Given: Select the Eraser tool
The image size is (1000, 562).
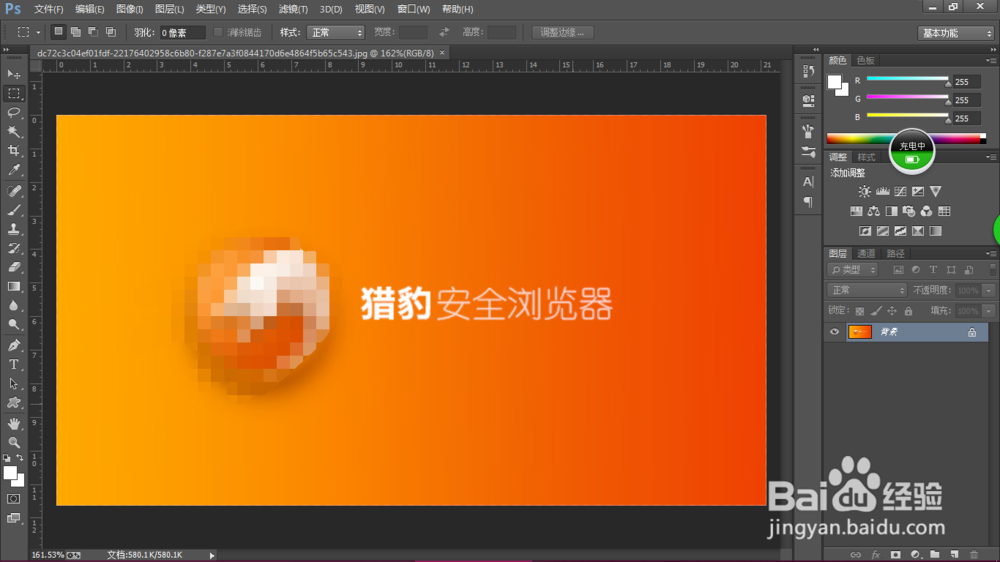Looking at the screenshot, I should [x=13, y=267].
